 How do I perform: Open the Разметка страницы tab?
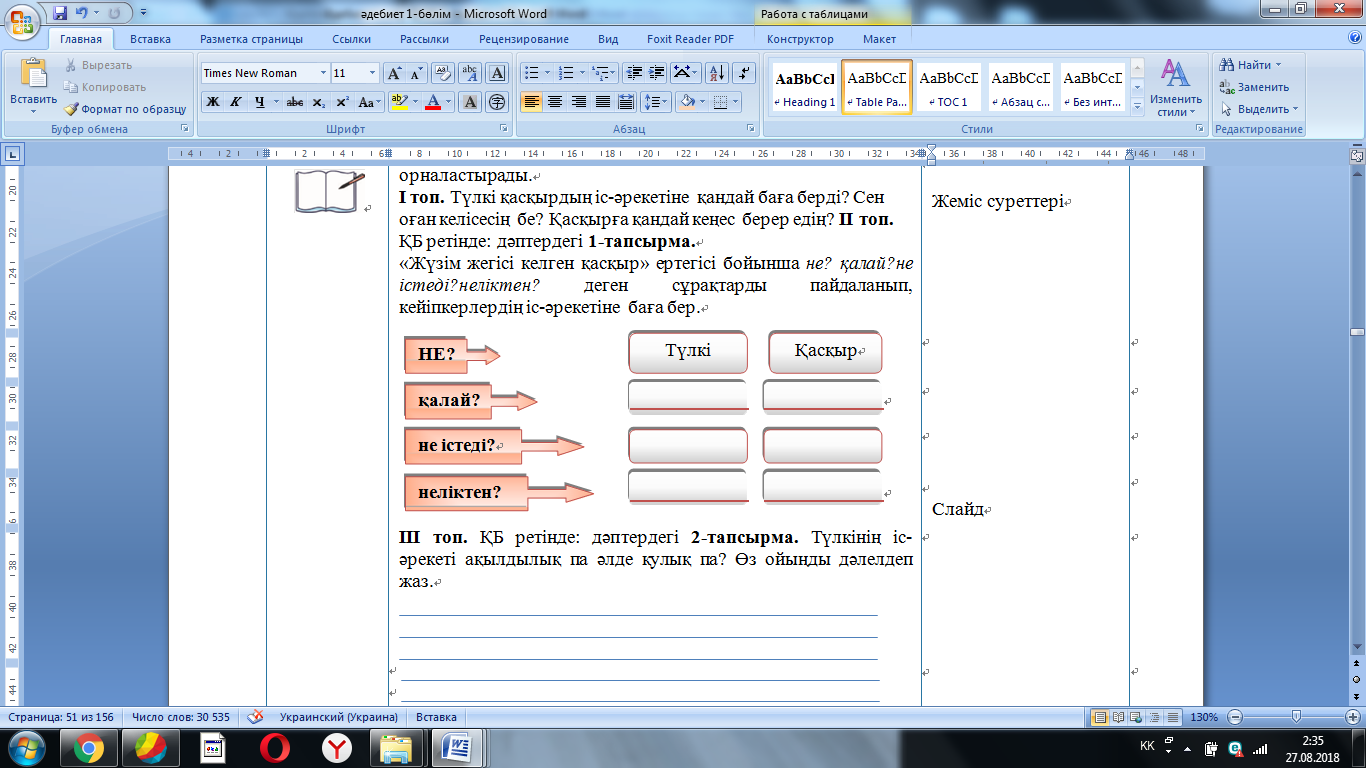click(x=251, y=39)
